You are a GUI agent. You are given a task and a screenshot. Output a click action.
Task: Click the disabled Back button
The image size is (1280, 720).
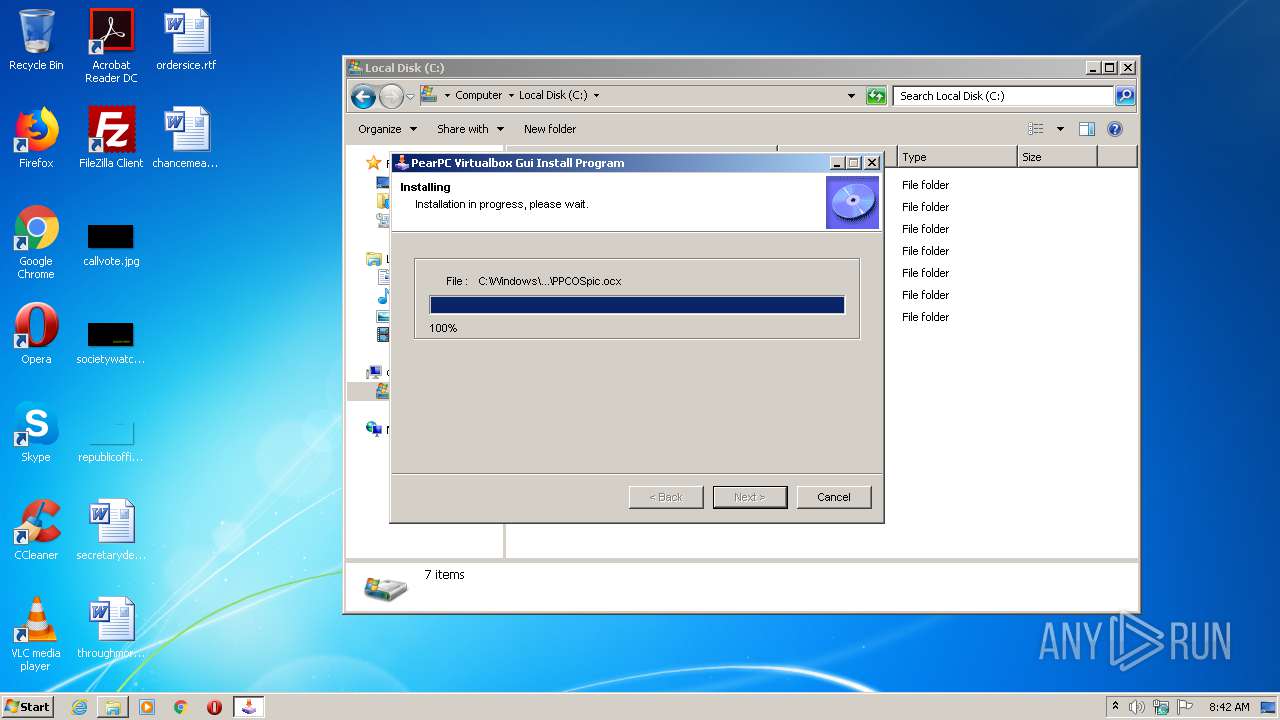pos(666,497)
